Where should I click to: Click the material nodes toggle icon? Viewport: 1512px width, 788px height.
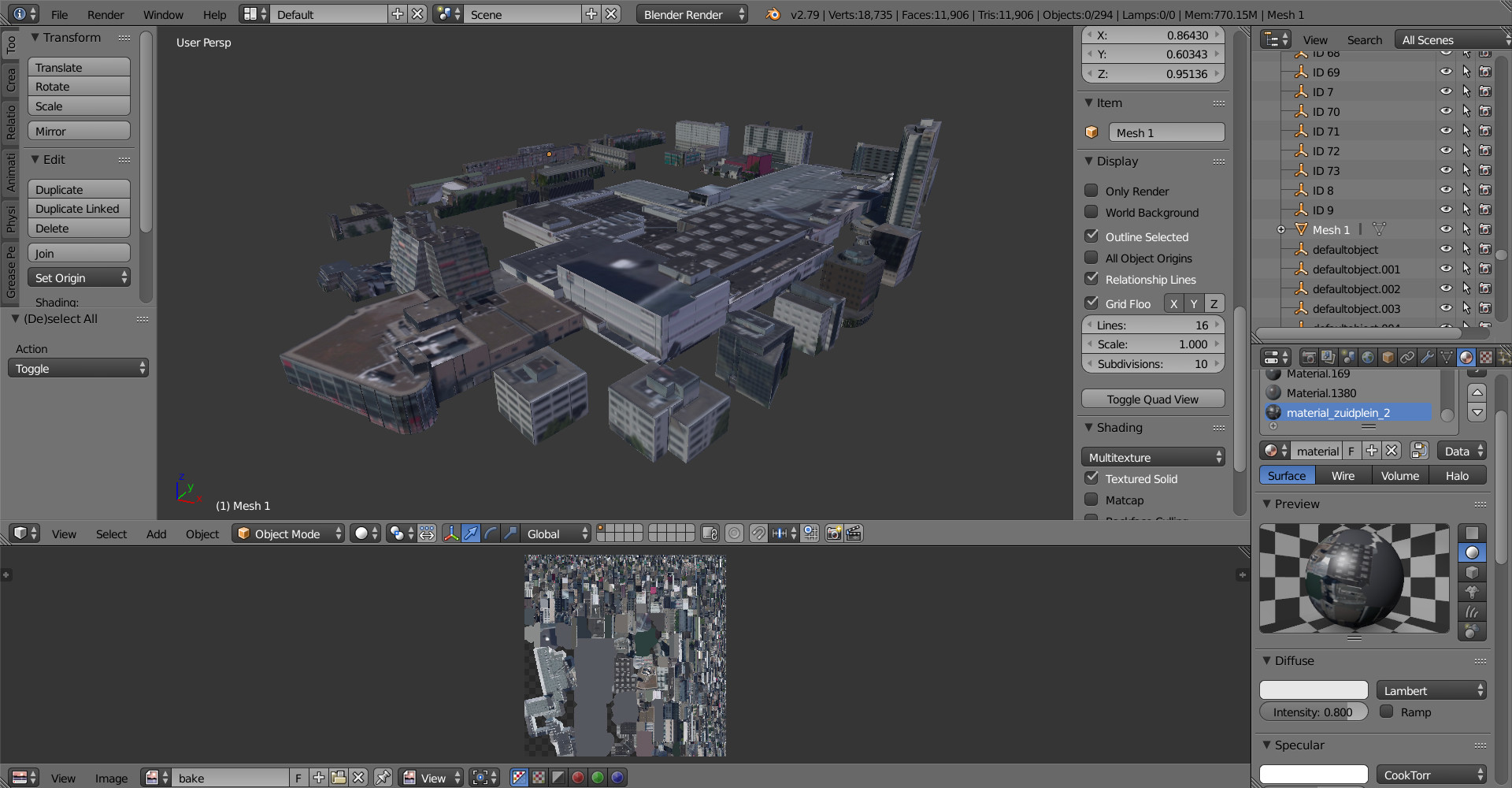coord(1419,451)
